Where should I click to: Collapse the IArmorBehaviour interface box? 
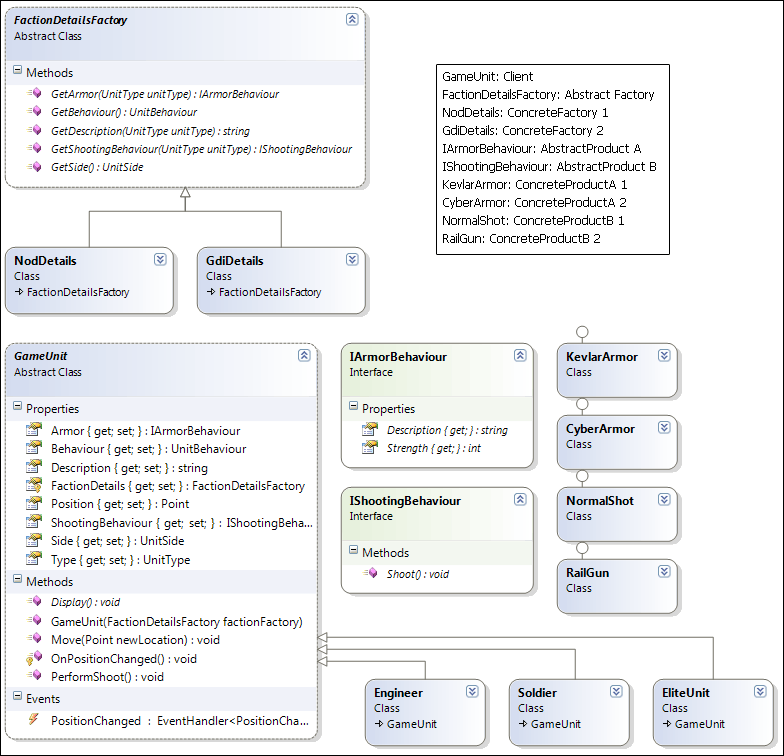click(x=520, y=356)
